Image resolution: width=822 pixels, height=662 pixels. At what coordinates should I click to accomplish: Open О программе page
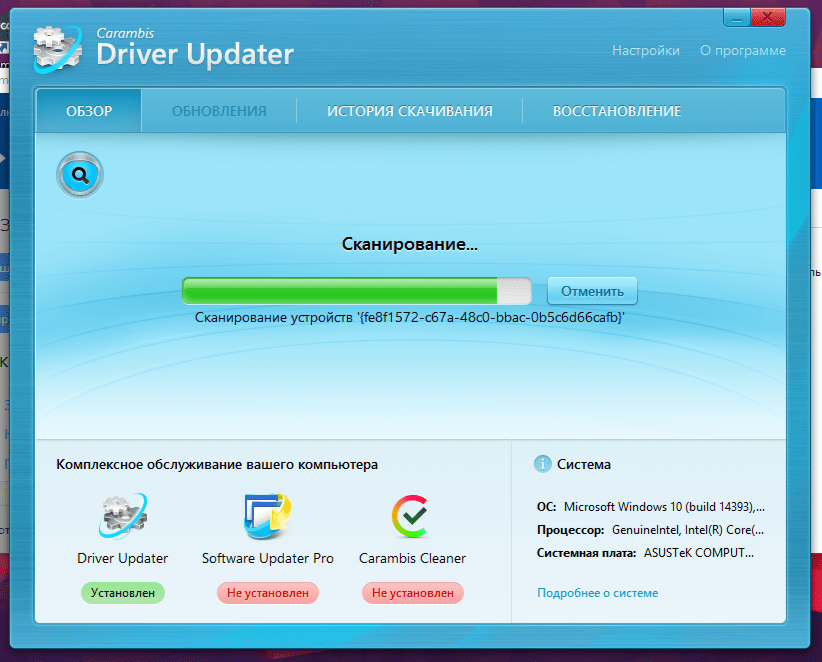coord(743,51)
